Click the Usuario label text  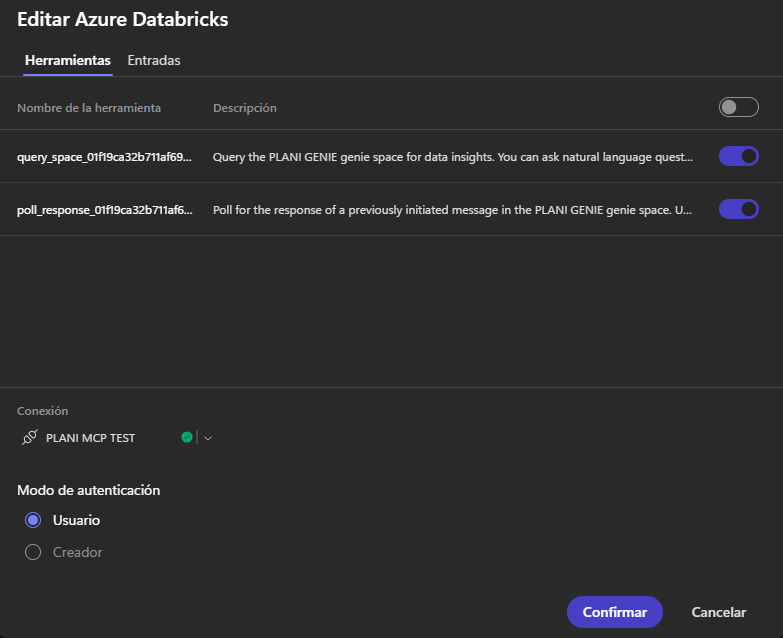point(76,520)
